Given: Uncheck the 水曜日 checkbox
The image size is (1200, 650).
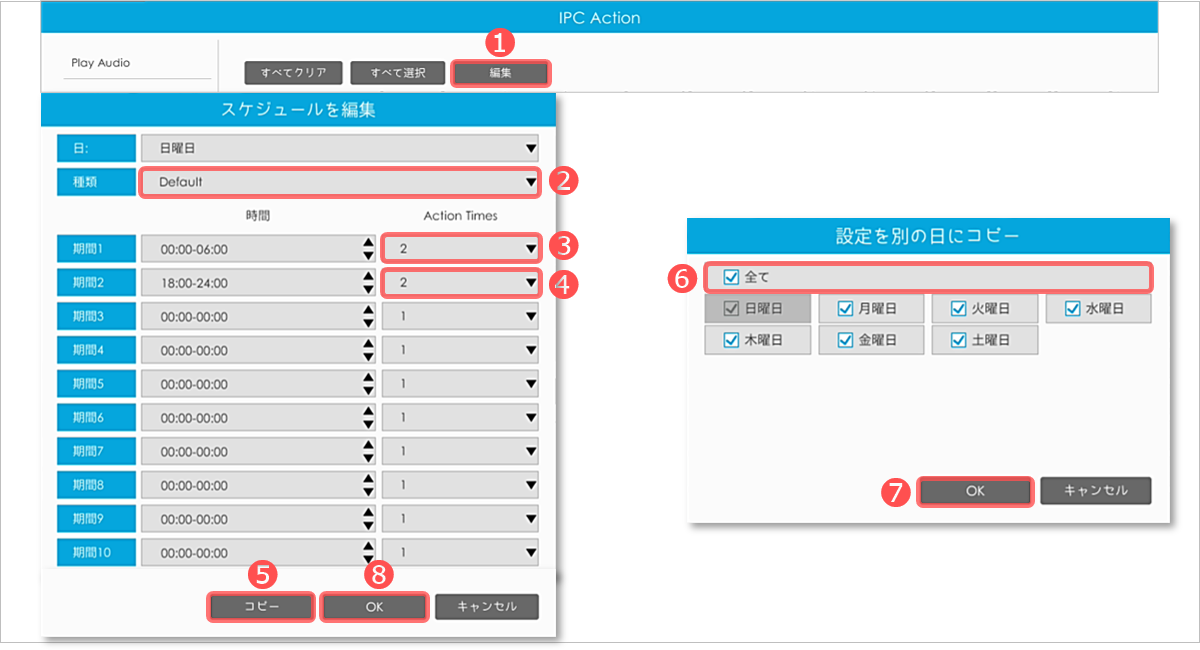Looking at the screenshot, I should tap(1074, 309).
